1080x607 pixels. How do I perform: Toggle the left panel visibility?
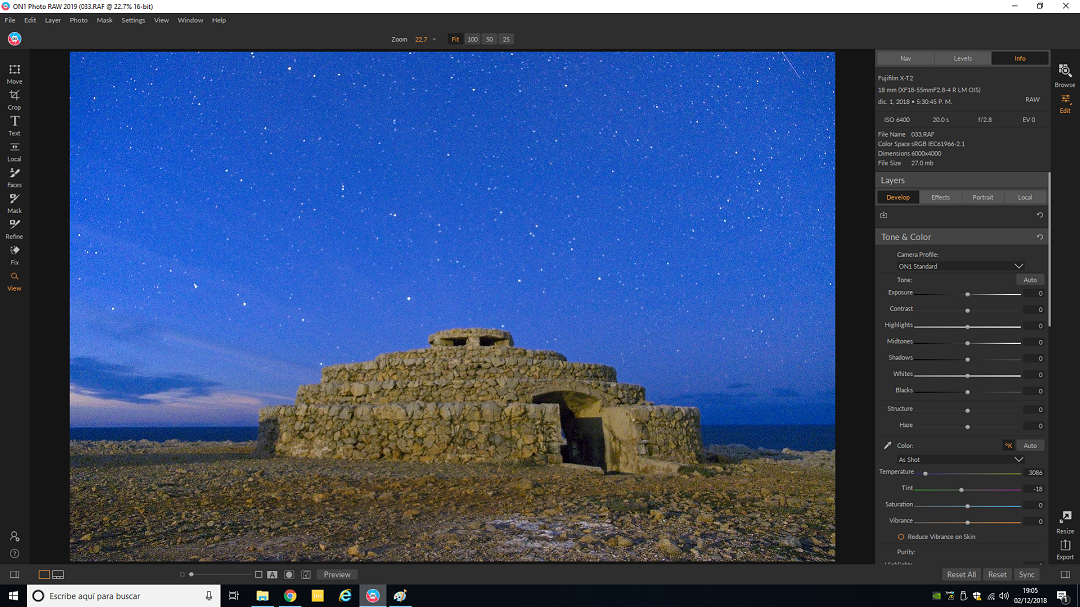point(14,575)
